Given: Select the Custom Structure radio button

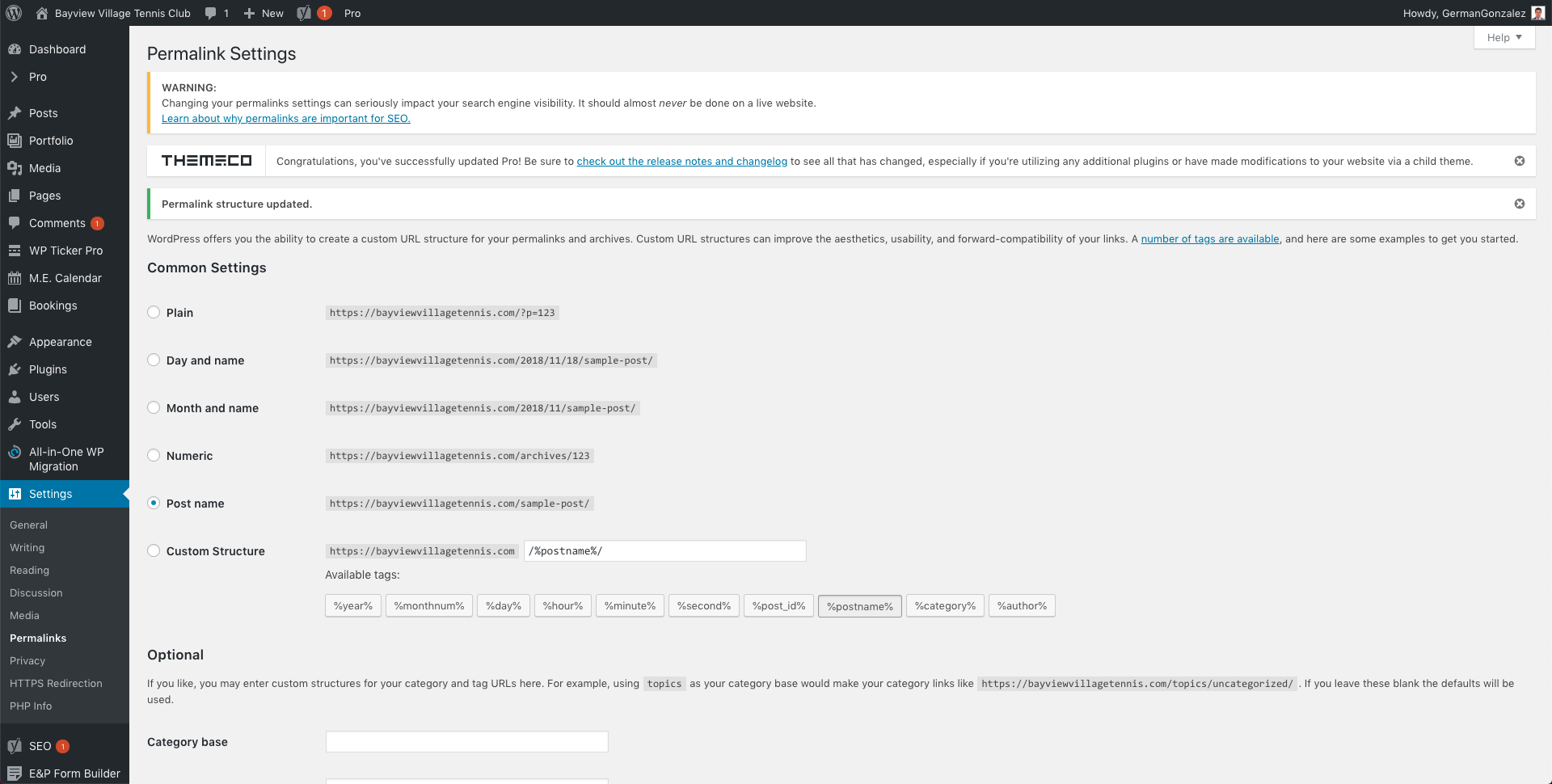Looking at the screenshot, I should click(154, 550).
